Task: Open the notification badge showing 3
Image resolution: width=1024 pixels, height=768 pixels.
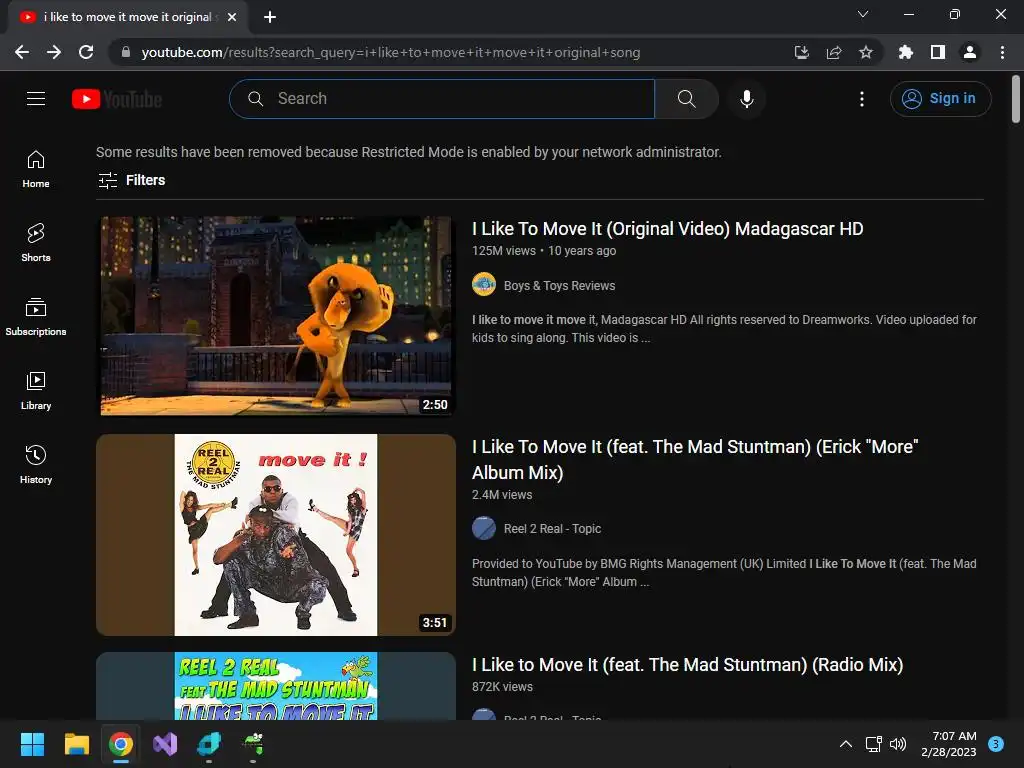Action: (x=996, y=744)
